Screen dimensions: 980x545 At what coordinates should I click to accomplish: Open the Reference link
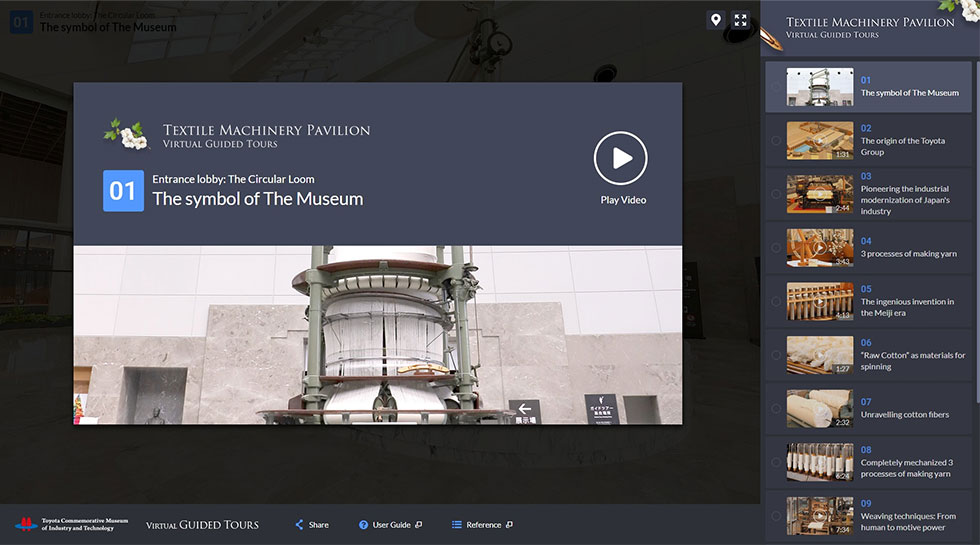(x=484, y=525)
